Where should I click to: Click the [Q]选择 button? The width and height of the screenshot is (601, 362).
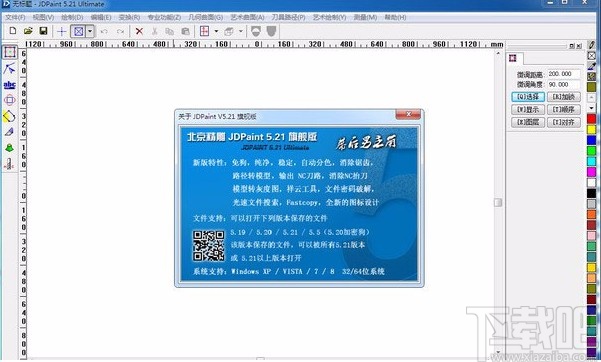(x=528, y=97)
